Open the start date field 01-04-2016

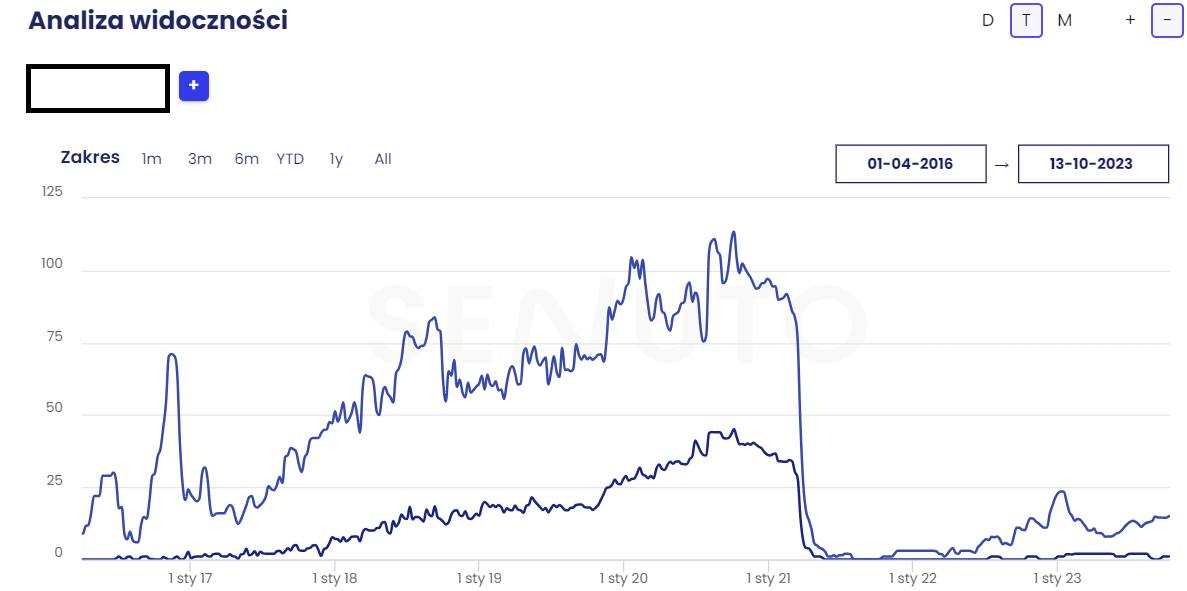coord(910,164)
